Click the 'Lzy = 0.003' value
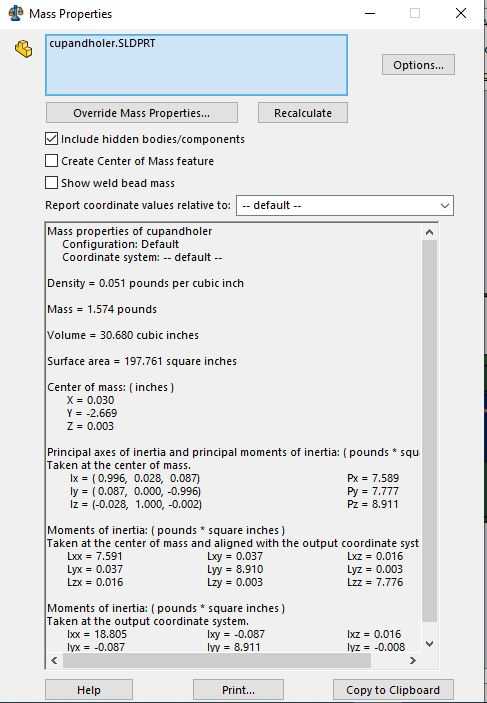This screenshot has width=487, height=703. point(235,582)
